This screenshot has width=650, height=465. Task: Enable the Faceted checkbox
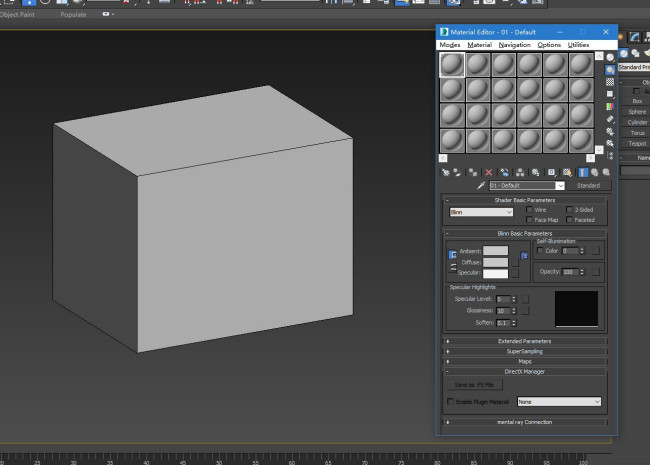pos(569,220)
